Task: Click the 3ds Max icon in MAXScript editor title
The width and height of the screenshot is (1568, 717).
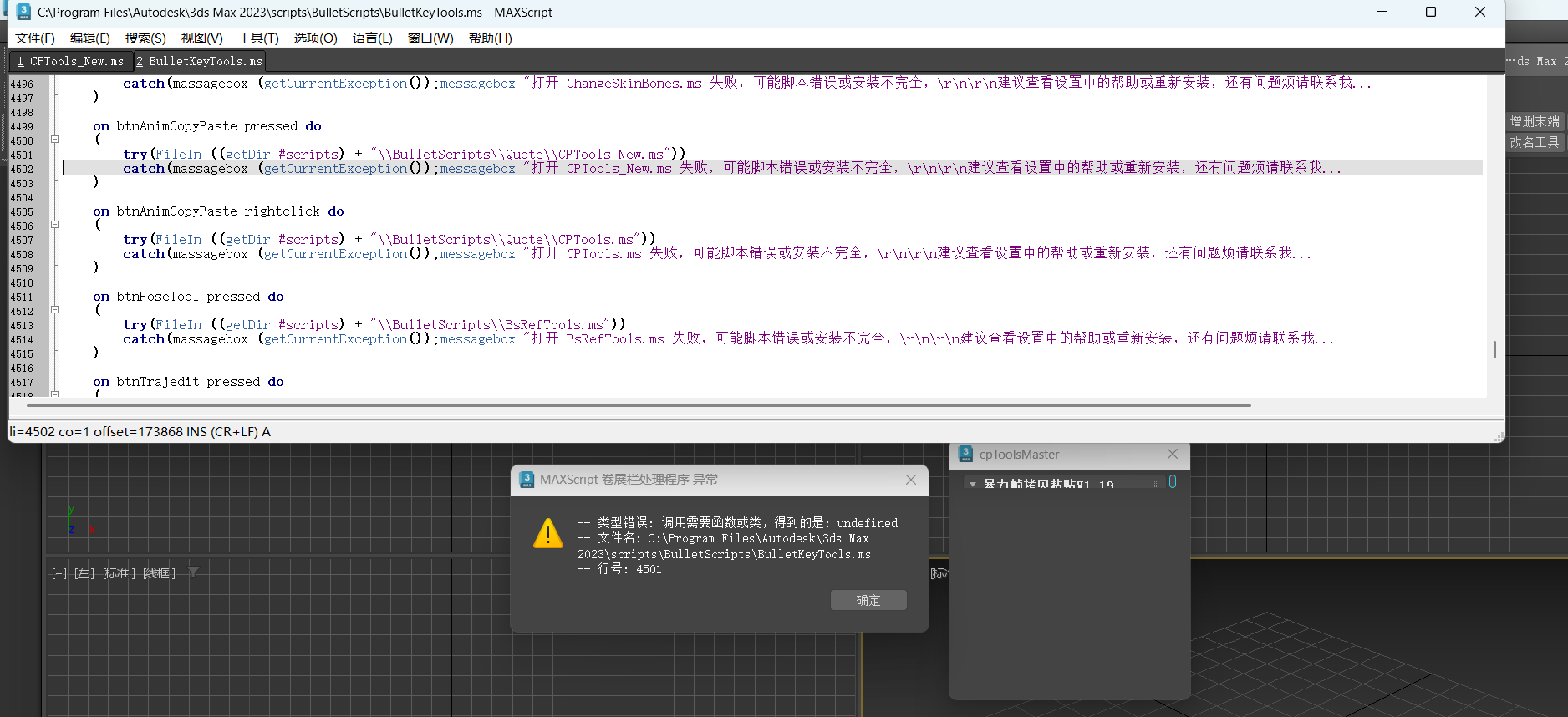Action: pyautogui.click(x=23, y=12)
